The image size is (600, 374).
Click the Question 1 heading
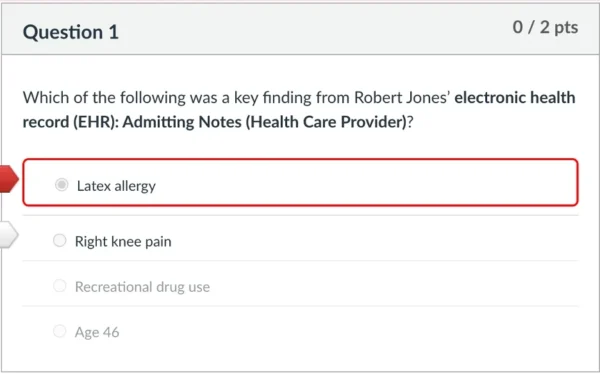71,32
